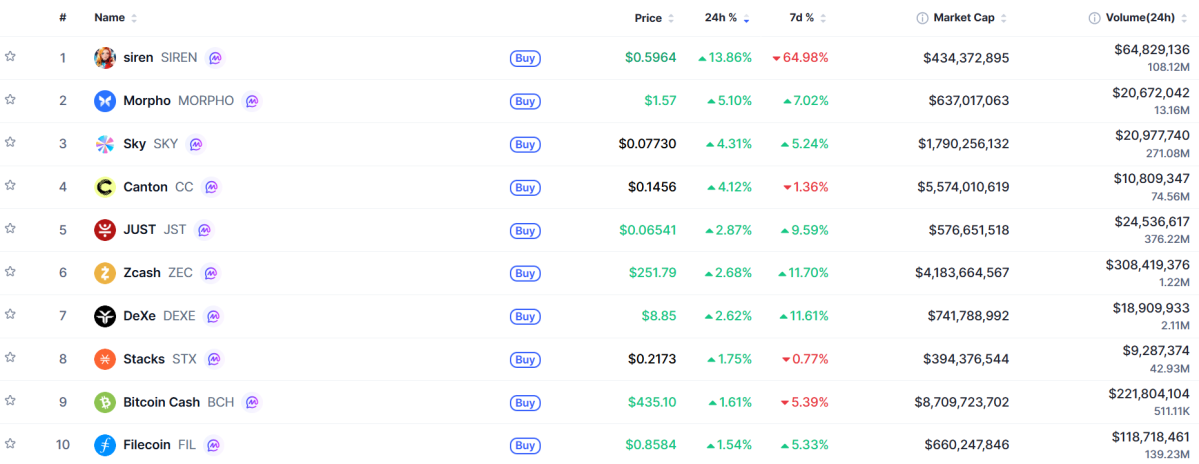Add siren to watchlist star
Image resolution: width=1199 pixels, height=464 pixels.
10,57
